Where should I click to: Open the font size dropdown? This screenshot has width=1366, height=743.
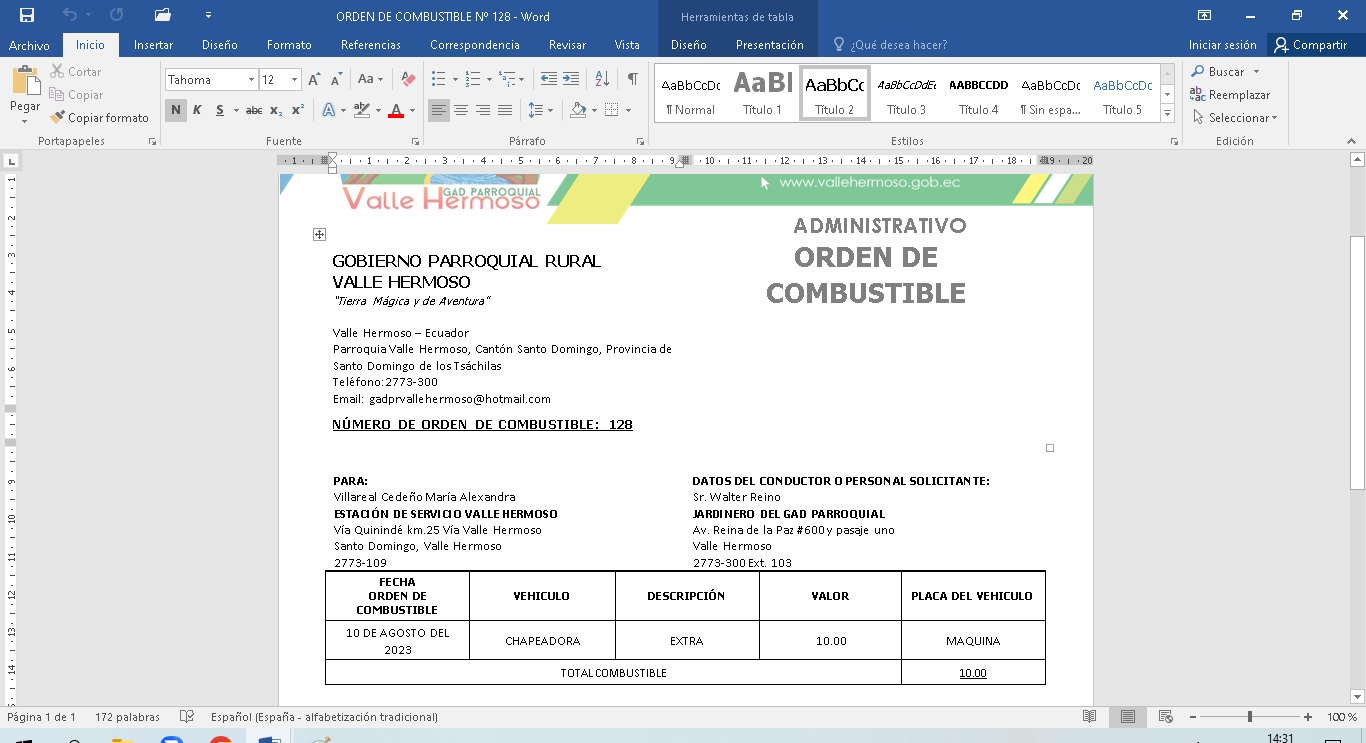(294, 80)
